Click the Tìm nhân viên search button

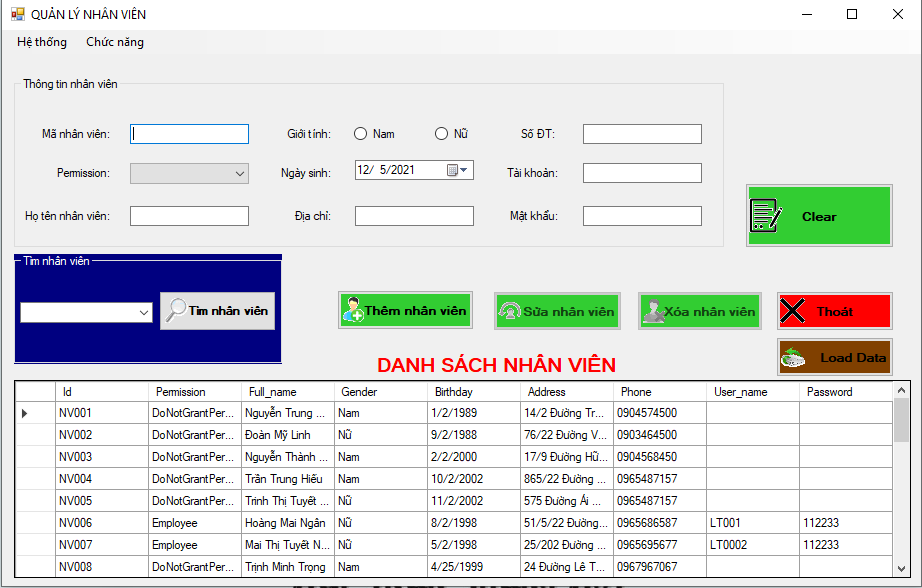pos(218,311)
